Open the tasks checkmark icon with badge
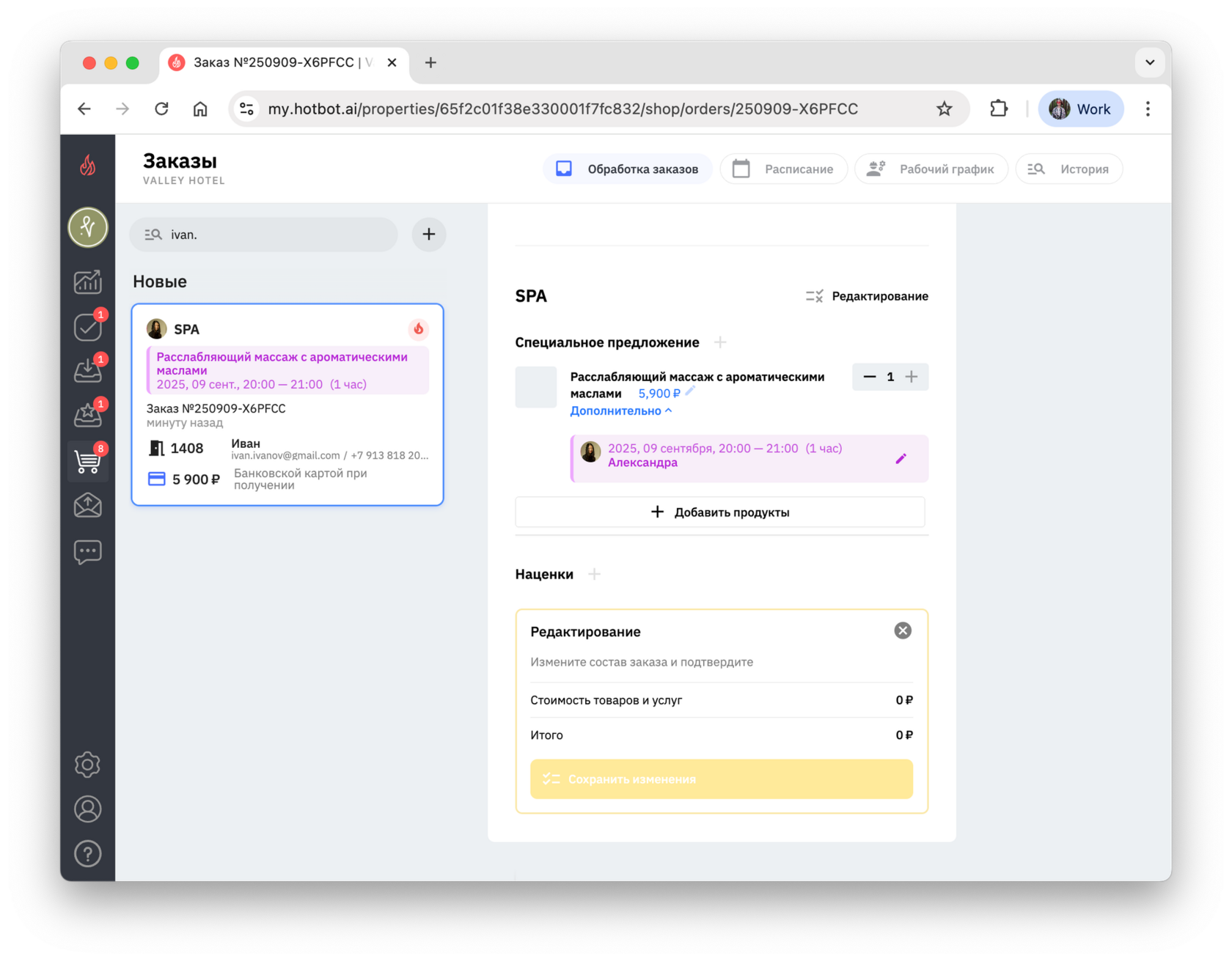The image size is (1232, 961). coord(88,326)
